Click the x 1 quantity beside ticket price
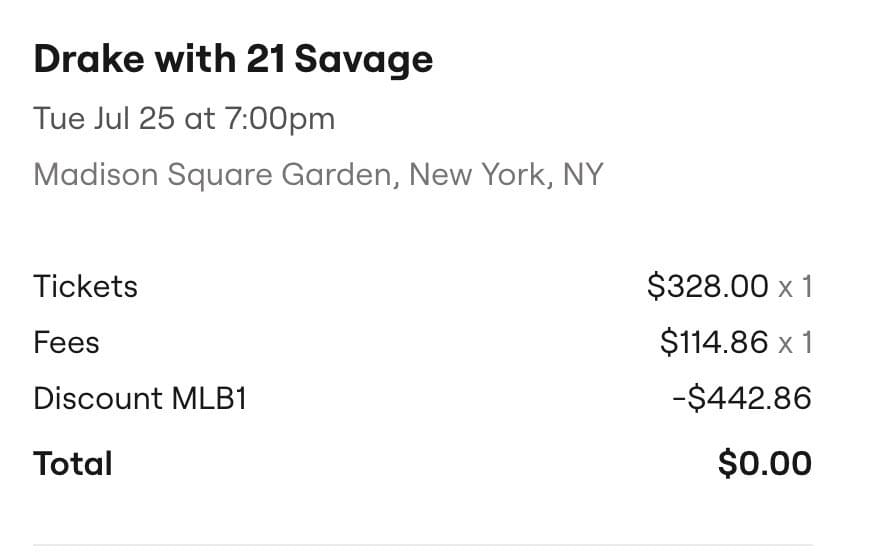This screenshot has height=552, width=884. (x=796, y=287)
